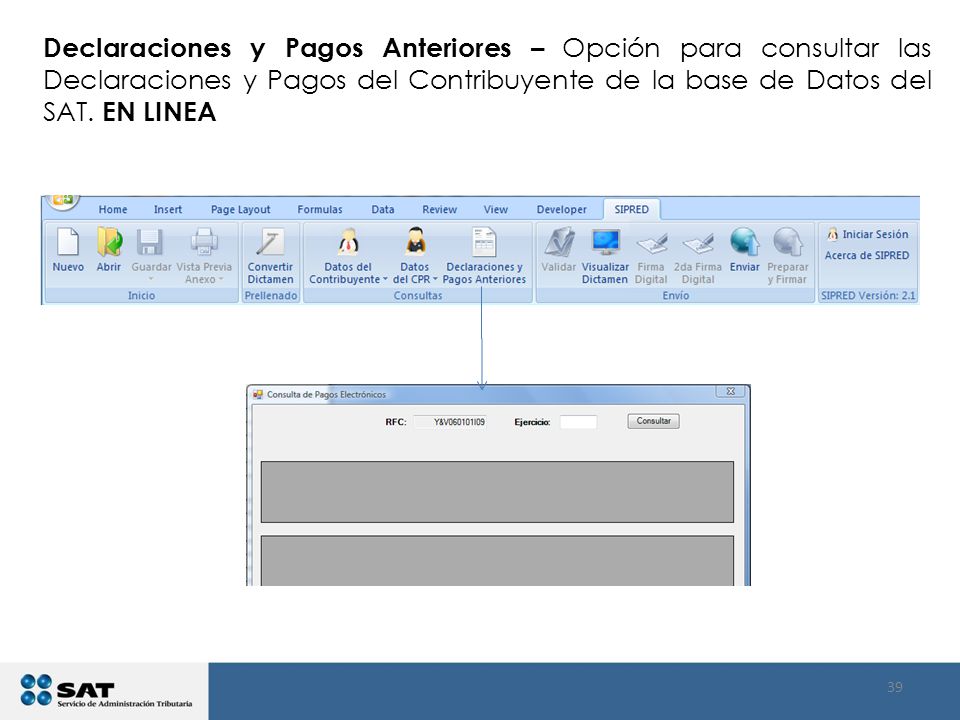Click the upper gray results grid
This screenshot has width=960, height=720.
(x=497, y=492)
